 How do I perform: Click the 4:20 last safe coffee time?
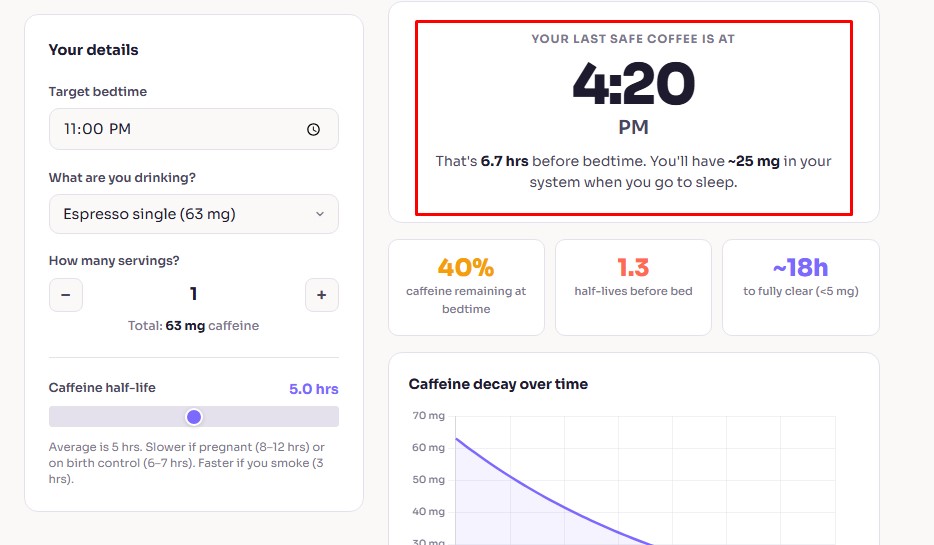(x=633, y=84)
